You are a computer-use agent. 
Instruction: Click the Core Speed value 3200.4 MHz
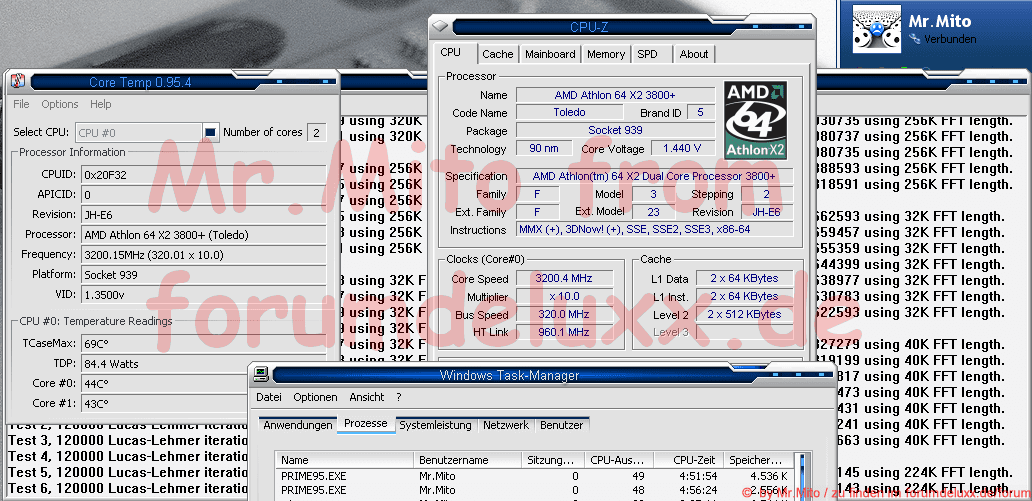tap(565, 278)
